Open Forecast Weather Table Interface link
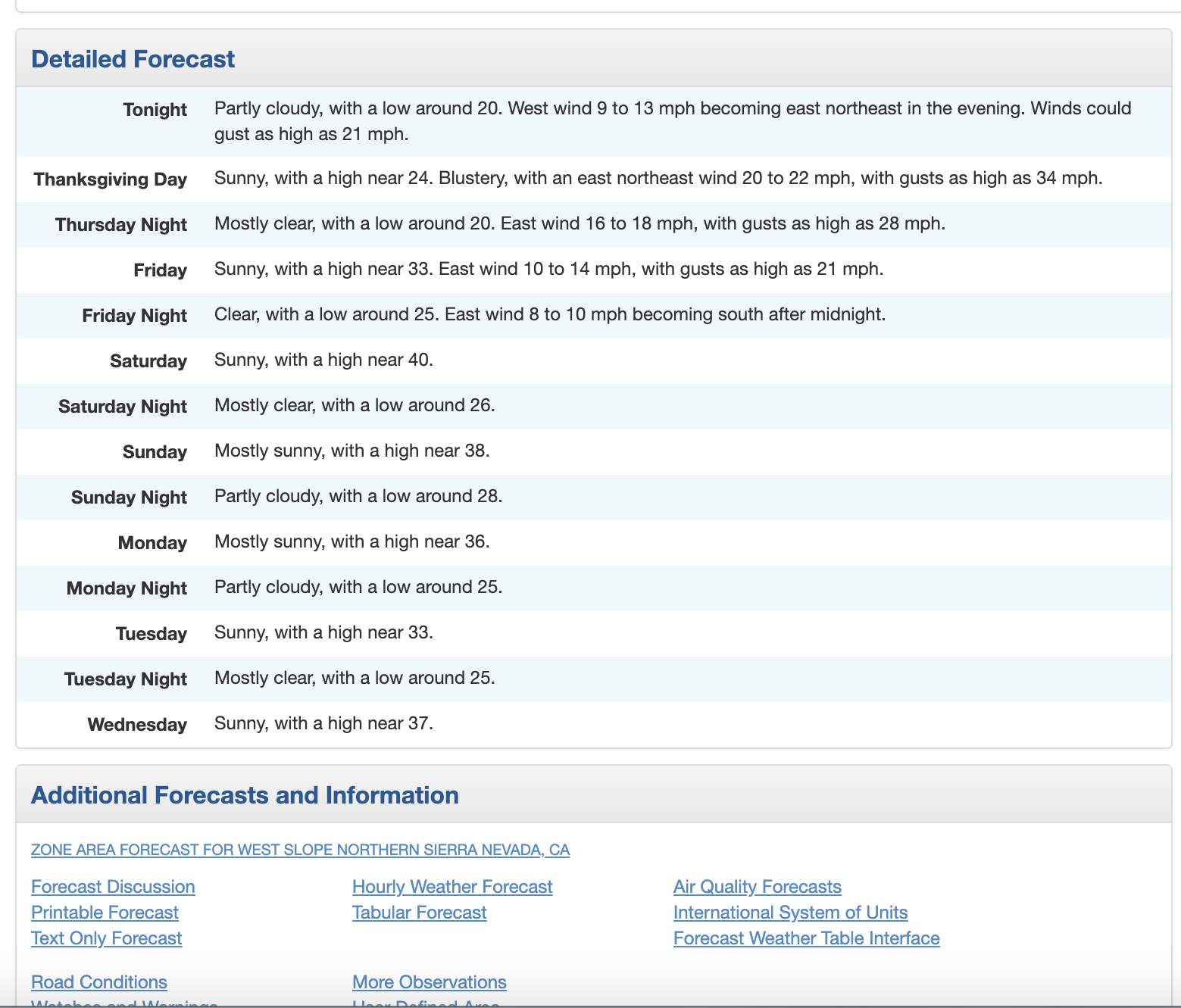1181x1008 pixels. click(806, 938)
